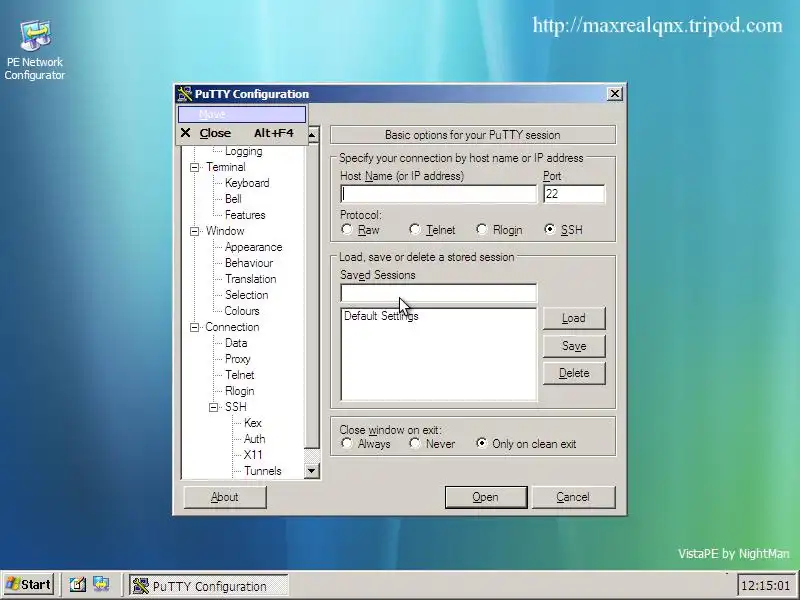Select Rlogin in the category tree
The height and width of the screenshot is (600, 800).
pos(239,391)
